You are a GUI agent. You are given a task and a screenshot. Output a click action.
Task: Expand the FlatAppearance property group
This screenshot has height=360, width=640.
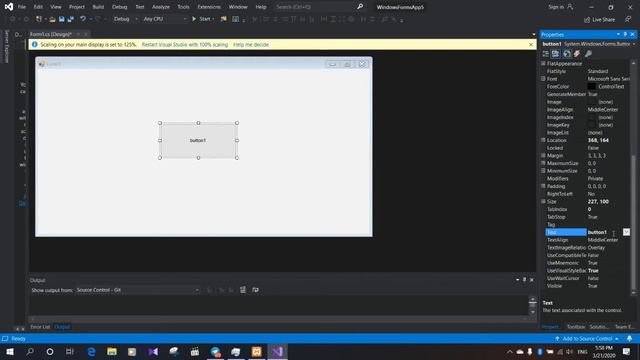543,64
